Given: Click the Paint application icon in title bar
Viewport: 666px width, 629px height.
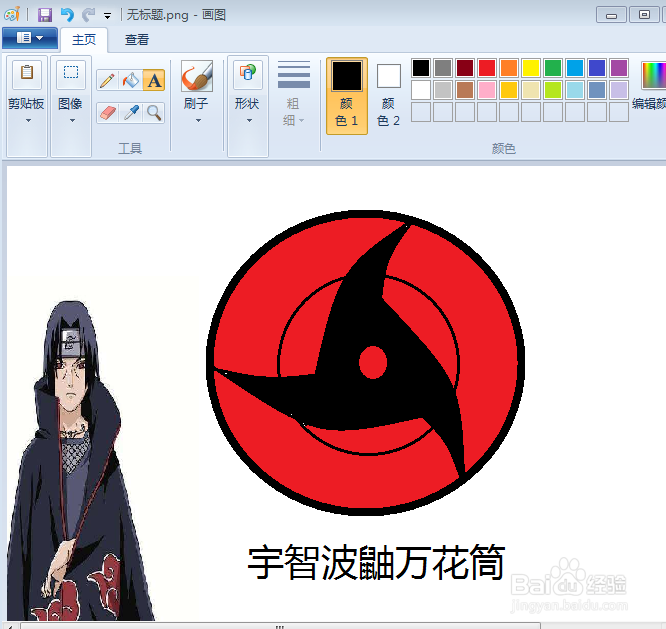Looking at the screenshot, I should [12, 15].
